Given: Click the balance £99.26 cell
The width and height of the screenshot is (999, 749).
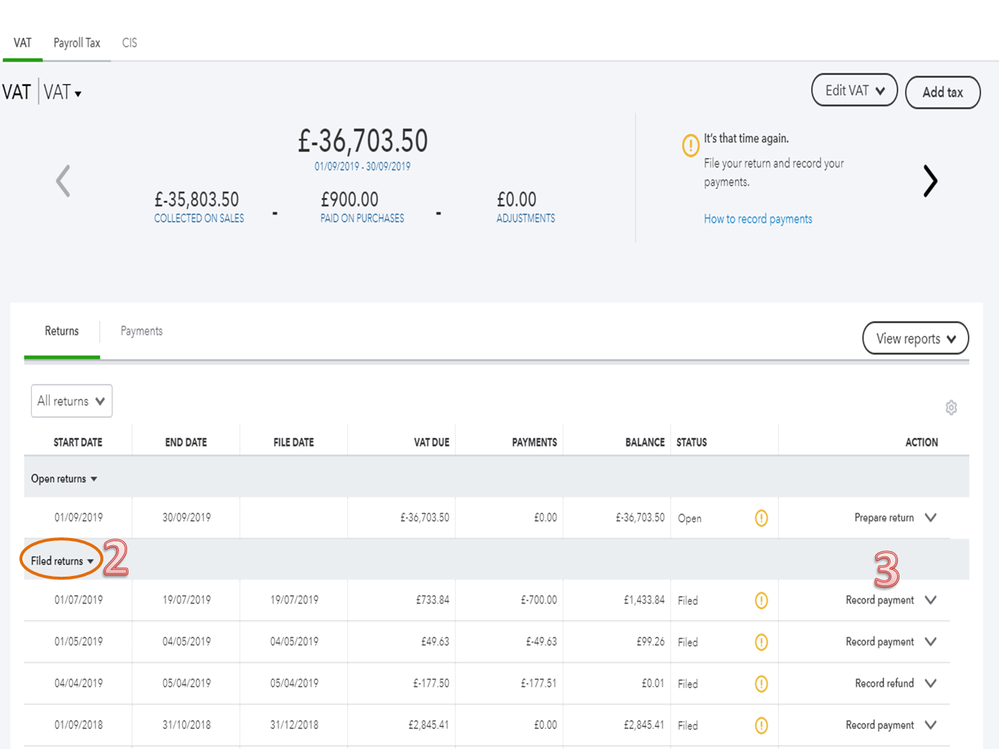Looking at the screenshot, I should pyautogui.click(x=650, y=641).
